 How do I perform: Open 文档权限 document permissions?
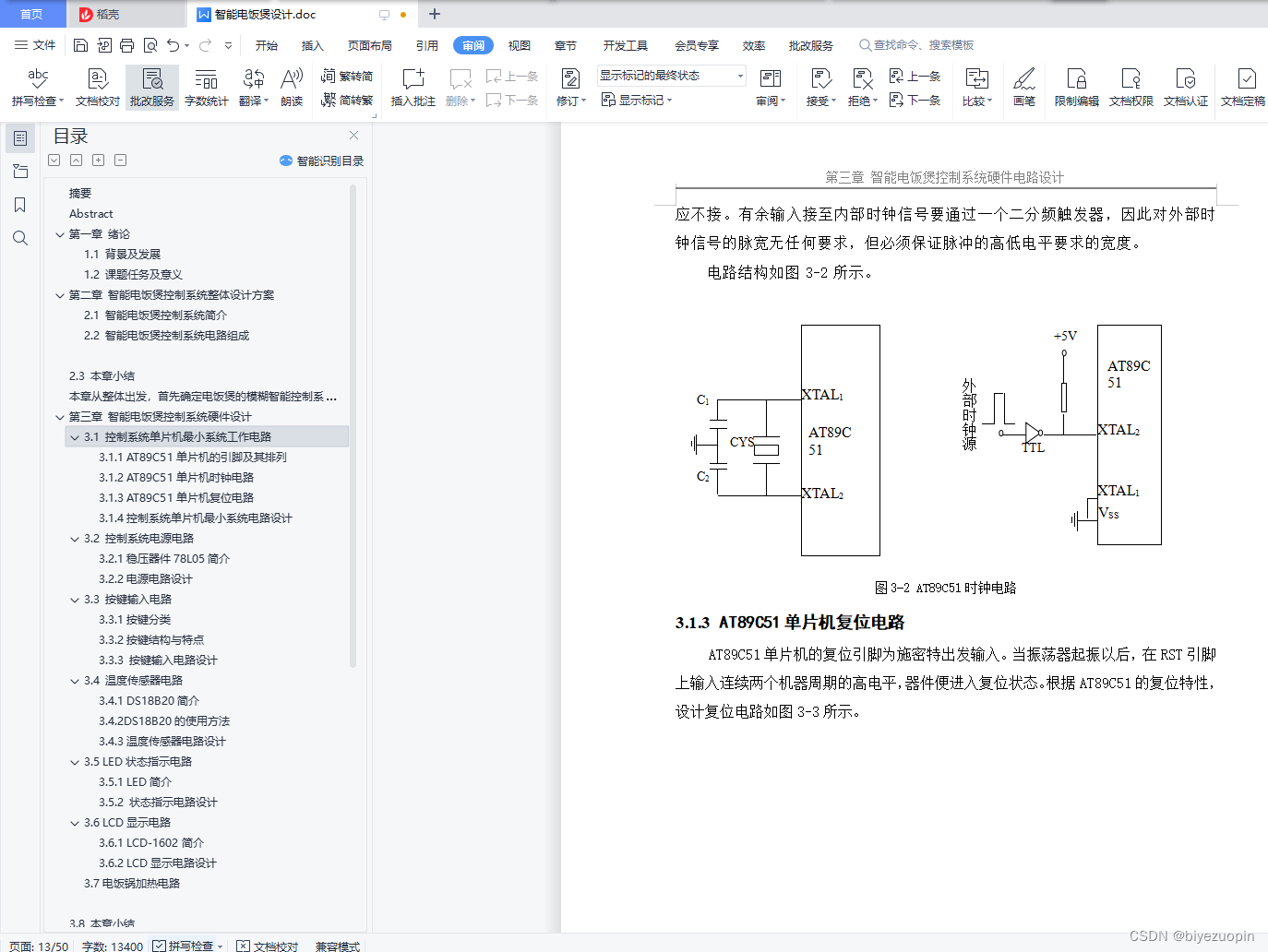coord(1131,88)
